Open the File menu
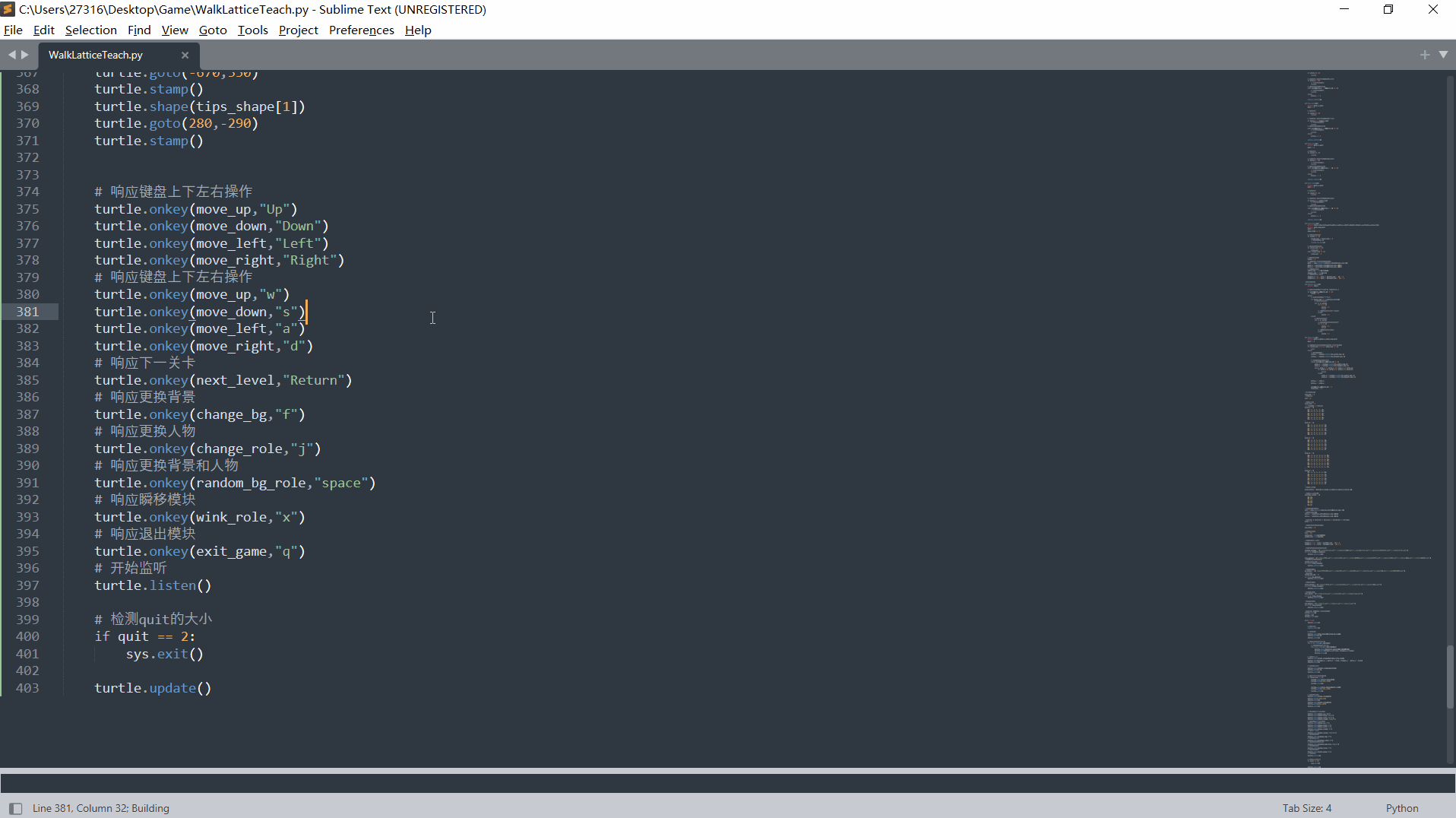The height and width of the screenshot is (818, 1456). 13,30
